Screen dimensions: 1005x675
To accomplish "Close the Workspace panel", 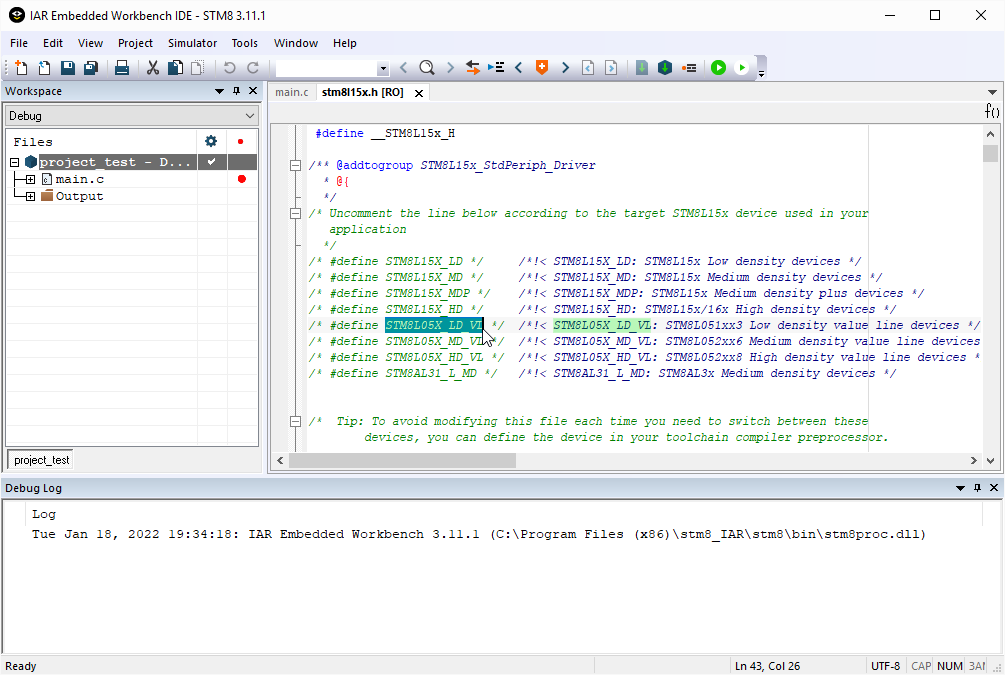I will 253,91.
